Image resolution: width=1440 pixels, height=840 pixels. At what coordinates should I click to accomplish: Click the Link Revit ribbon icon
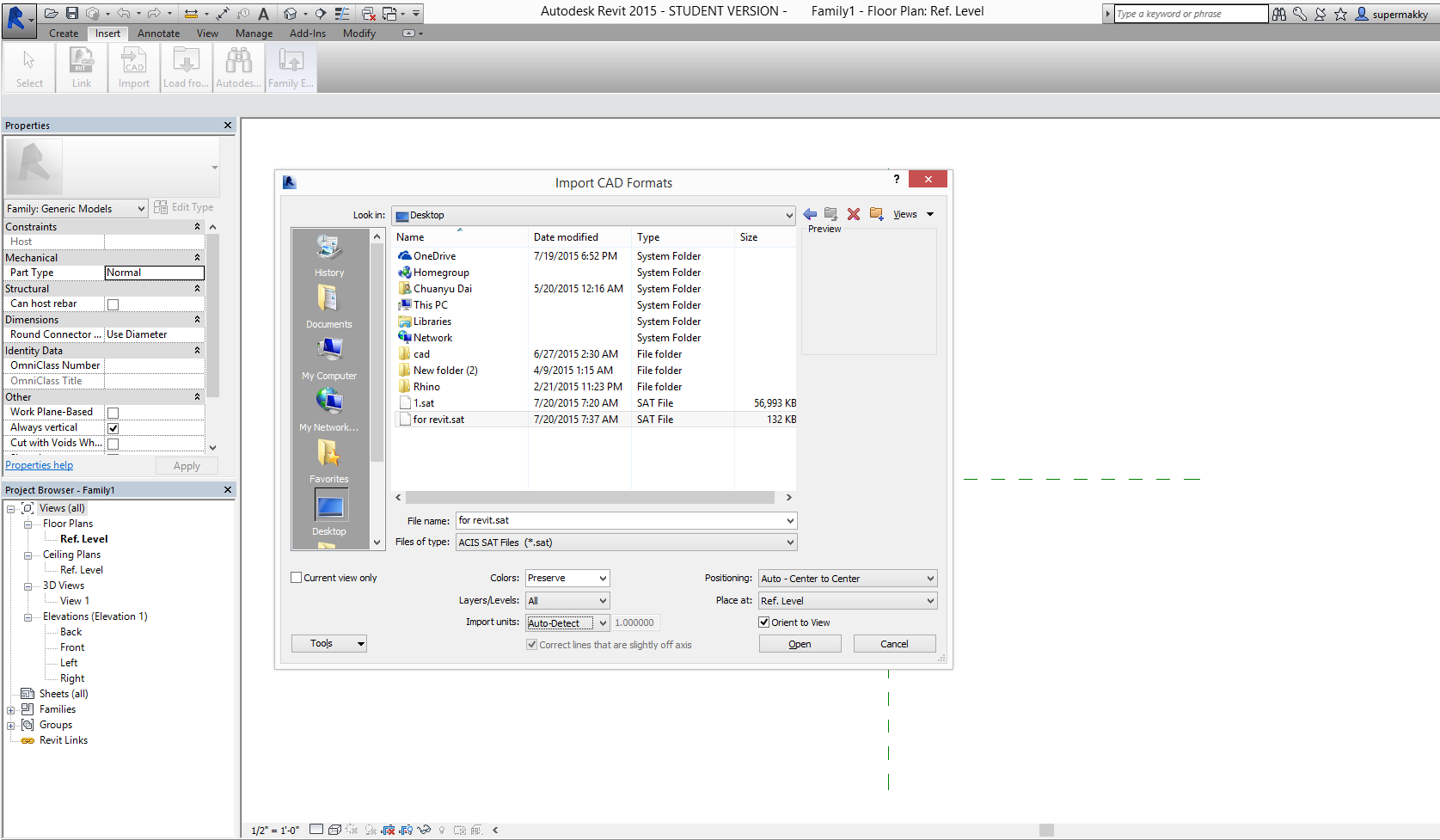82,68
